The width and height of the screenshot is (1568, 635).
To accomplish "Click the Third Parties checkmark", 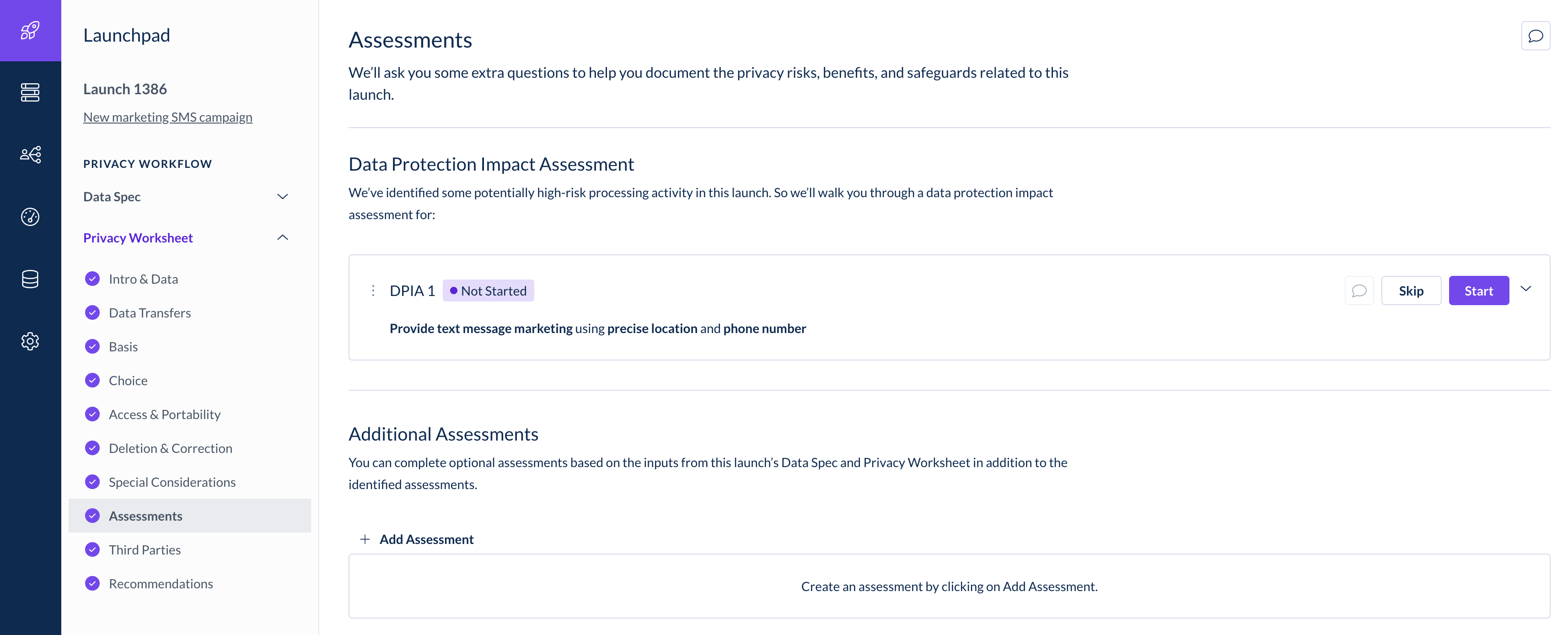I will (x=92, y=550).
